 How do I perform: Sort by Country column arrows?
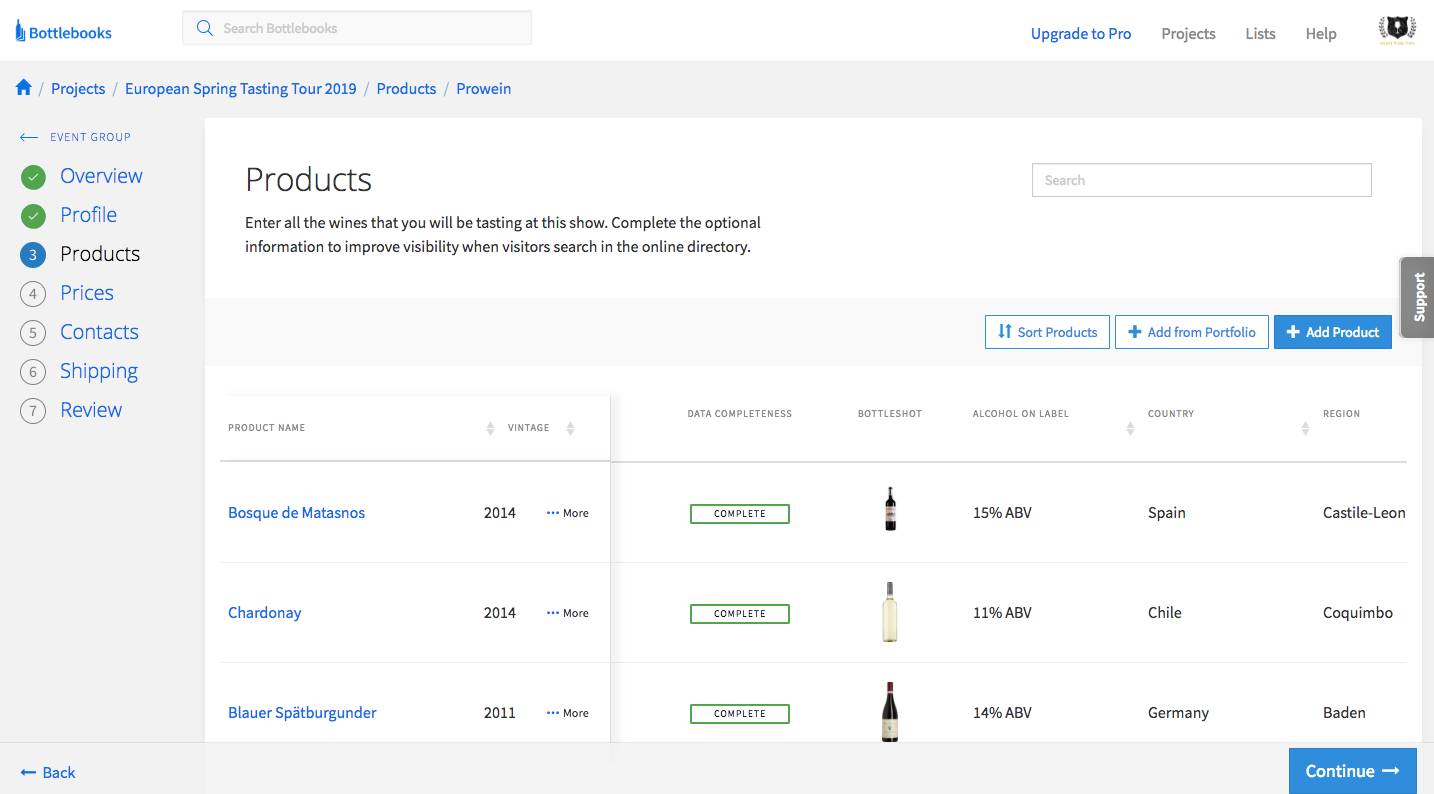tap(1305, 428)
